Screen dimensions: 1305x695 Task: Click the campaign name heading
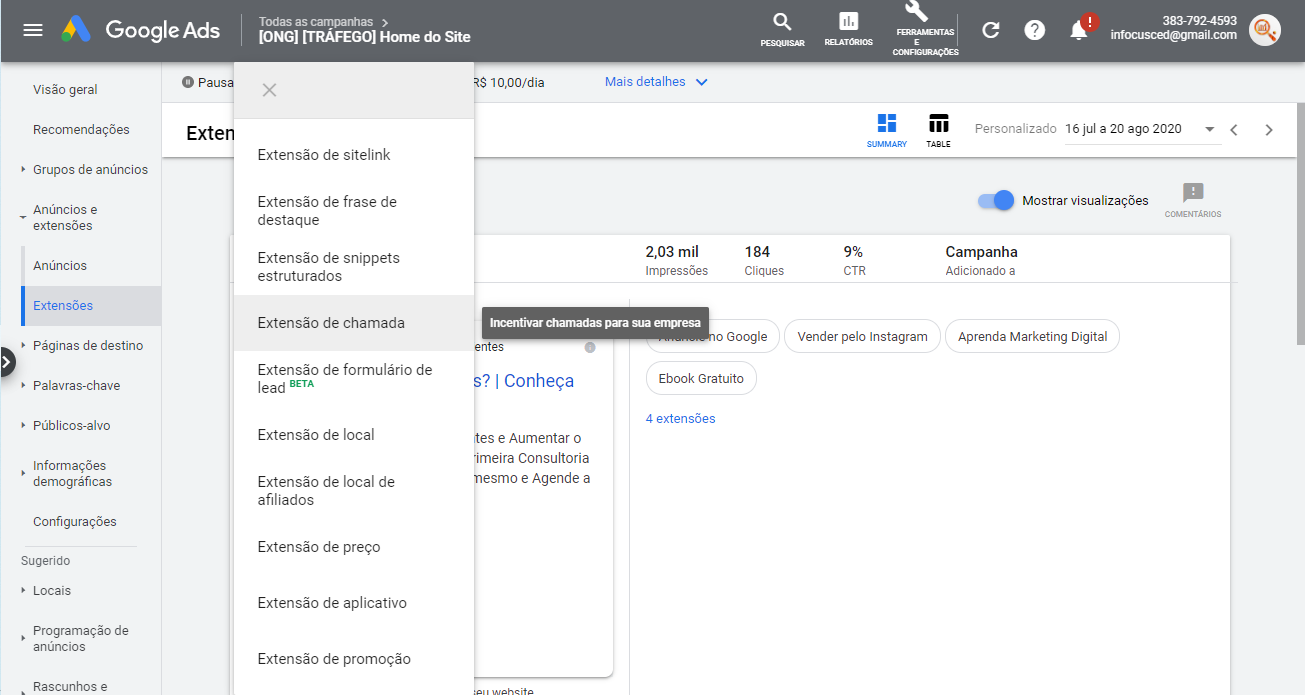click(x=364, y=37)
